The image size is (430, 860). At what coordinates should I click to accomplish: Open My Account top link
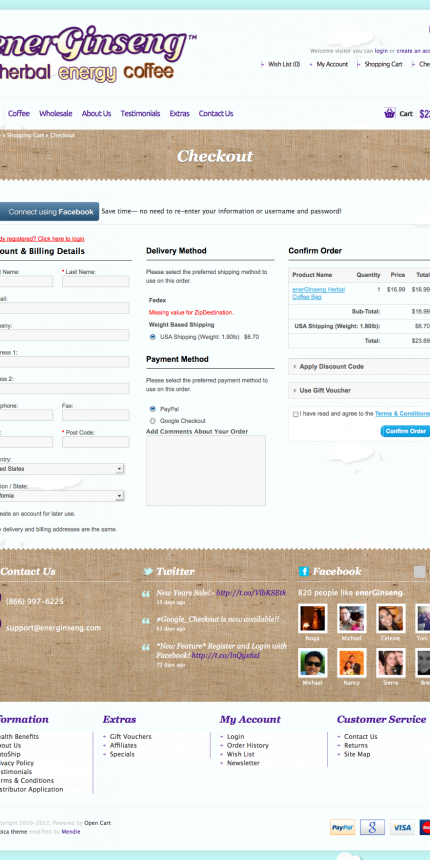click(332, 64)
